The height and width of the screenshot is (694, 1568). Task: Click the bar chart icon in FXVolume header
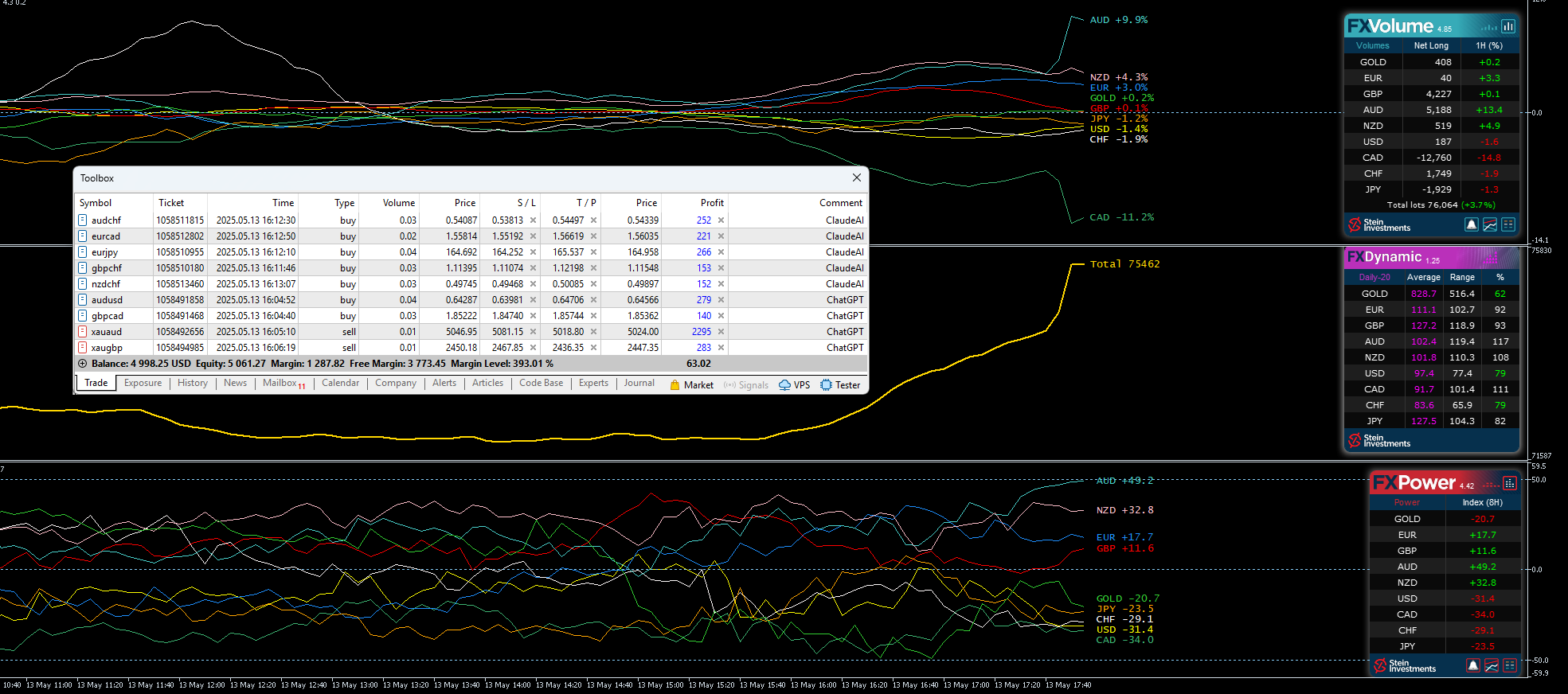pos(1507,26)
